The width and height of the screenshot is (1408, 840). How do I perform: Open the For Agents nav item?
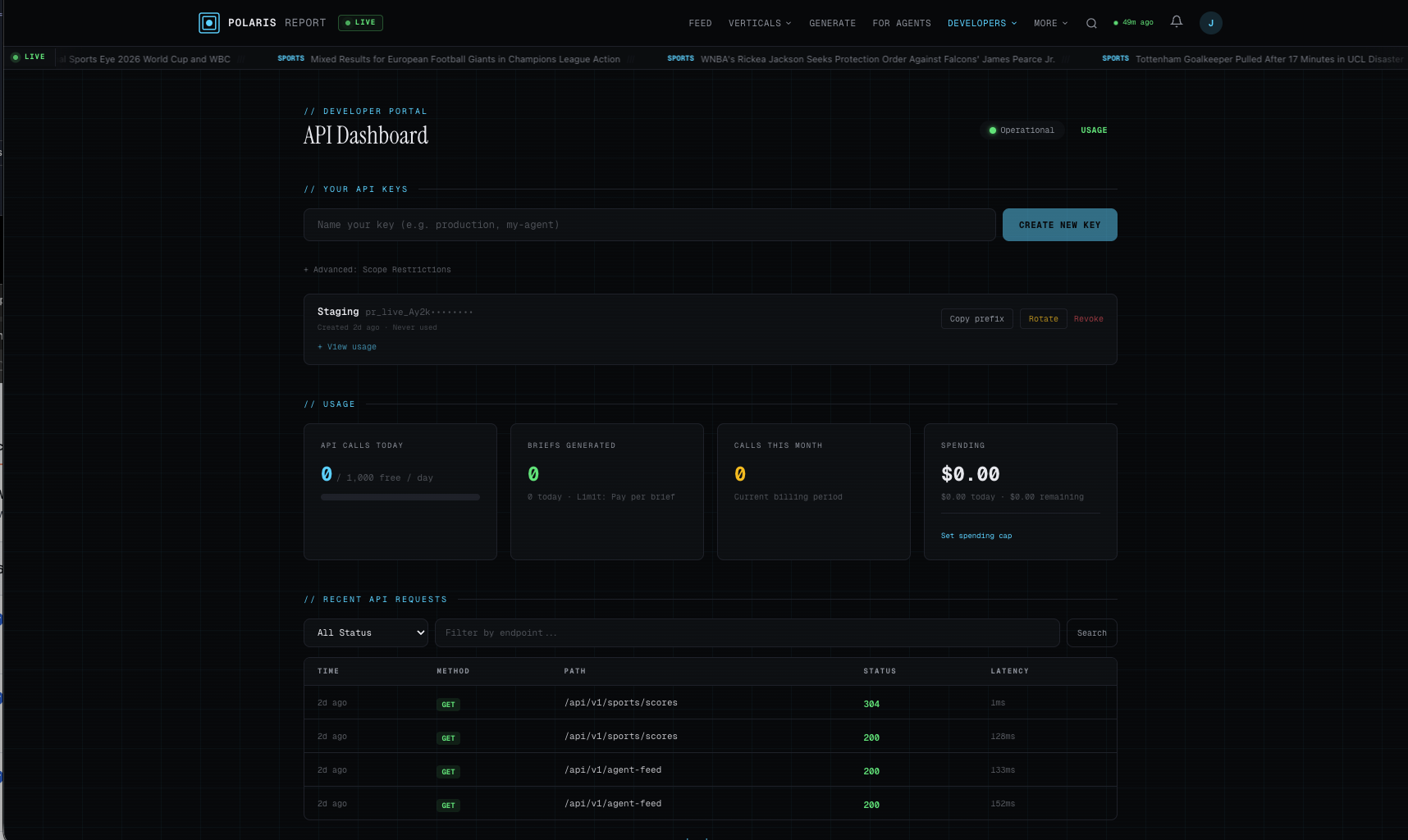[x=901, y=23]
